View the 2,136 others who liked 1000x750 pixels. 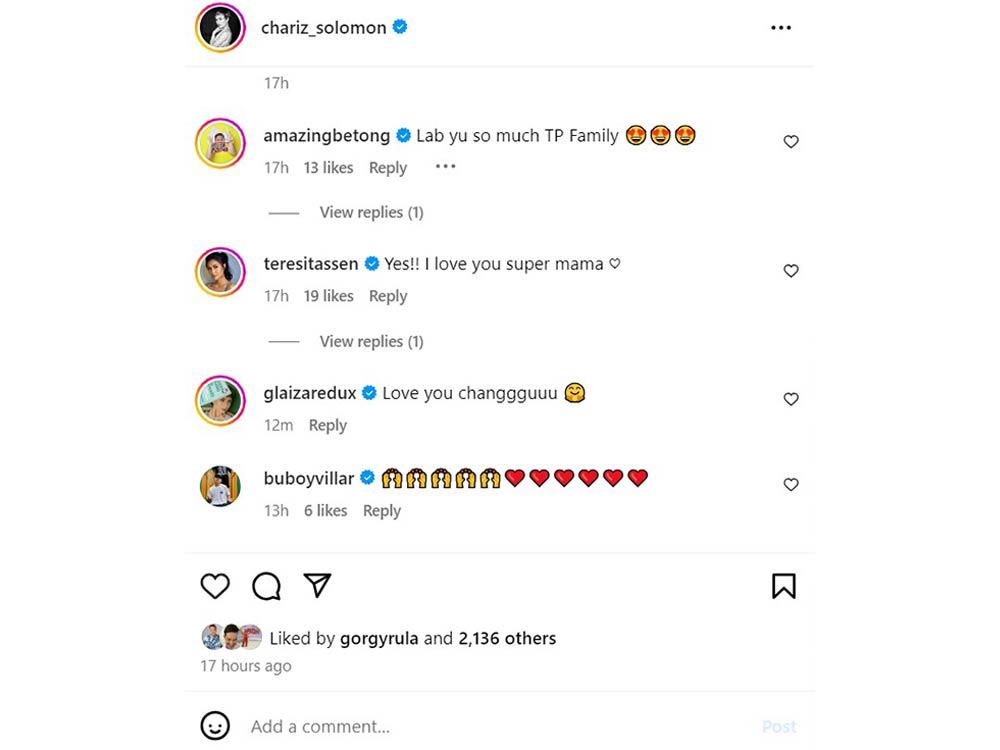point(507,638)
